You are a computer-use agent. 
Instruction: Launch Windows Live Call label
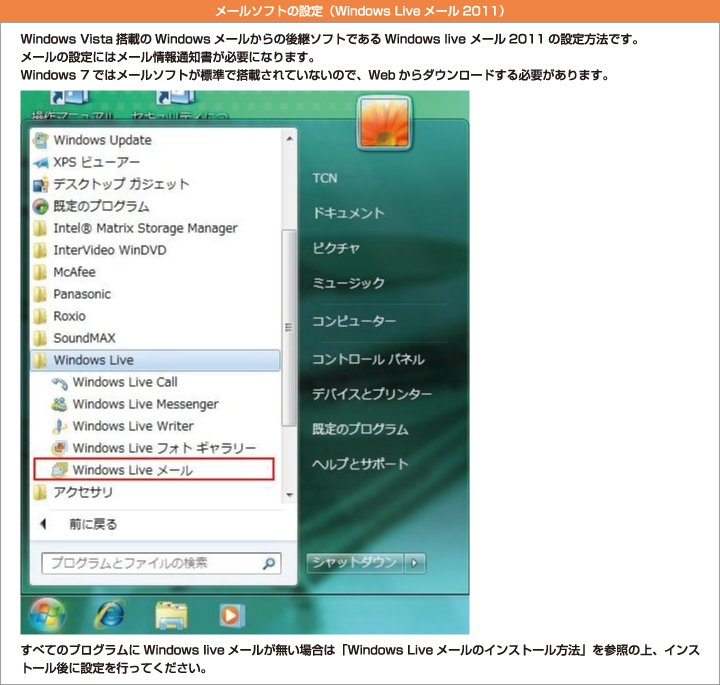(125, 382)
